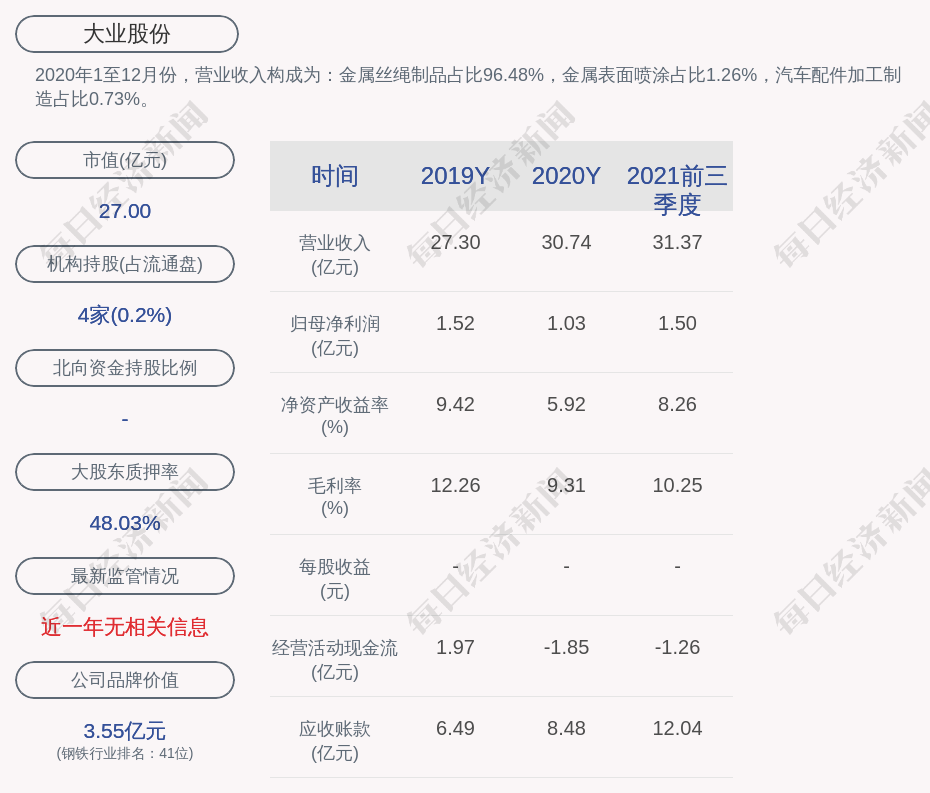Screen dimensions: 930x793
Task: Click the 公司品牌价值 label pill
Action: coord(125,680)
